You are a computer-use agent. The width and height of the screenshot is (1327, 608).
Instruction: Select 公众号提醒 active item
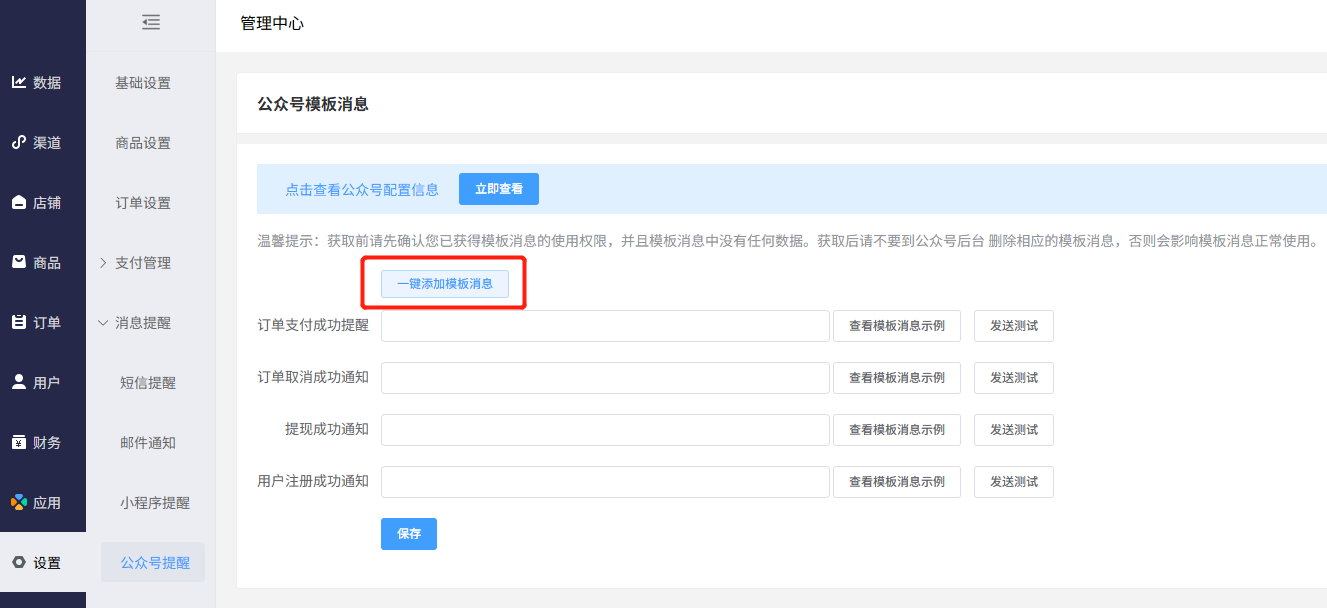[x=153, y=562]
